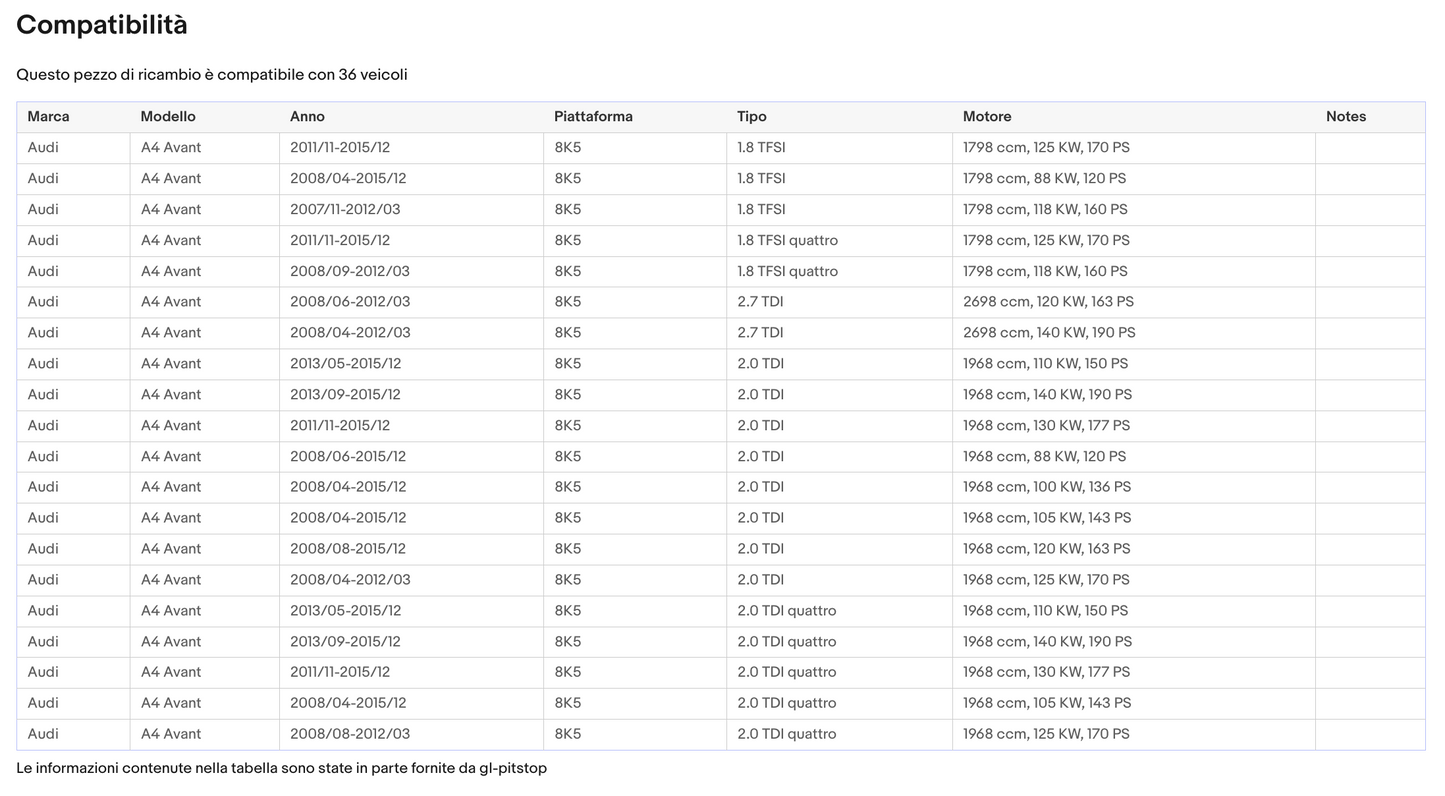The image size is (1445, 796).
Task: Select the 2698 ccm, 120 KW, 163 PS cell
Action: 1048,302
